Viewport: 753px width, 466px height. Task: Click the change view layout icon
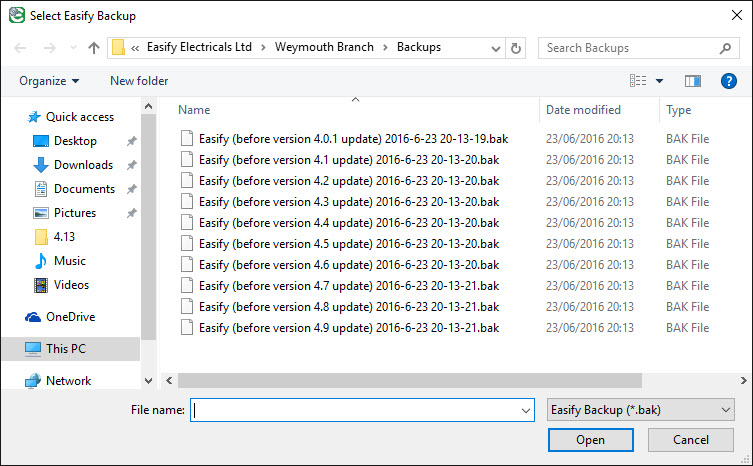[x=638, y=81]
